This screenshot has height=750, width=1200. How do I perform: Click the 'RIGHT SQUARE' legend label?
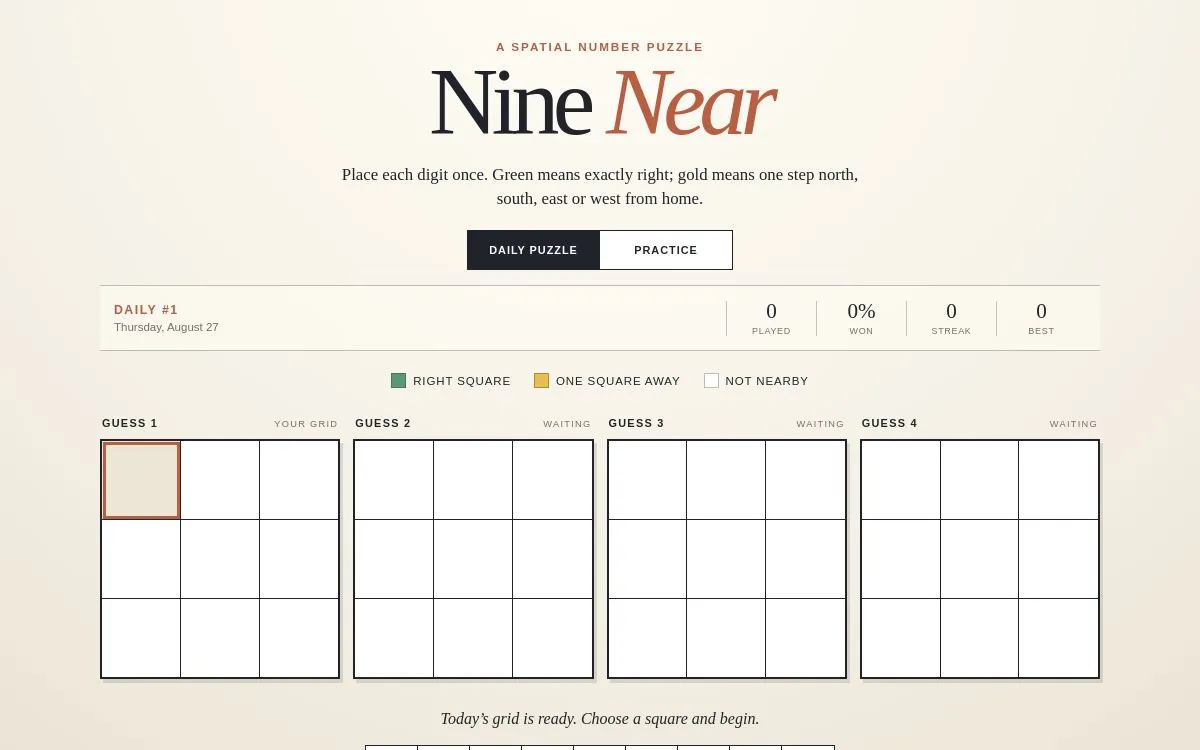tap(462, 381)
